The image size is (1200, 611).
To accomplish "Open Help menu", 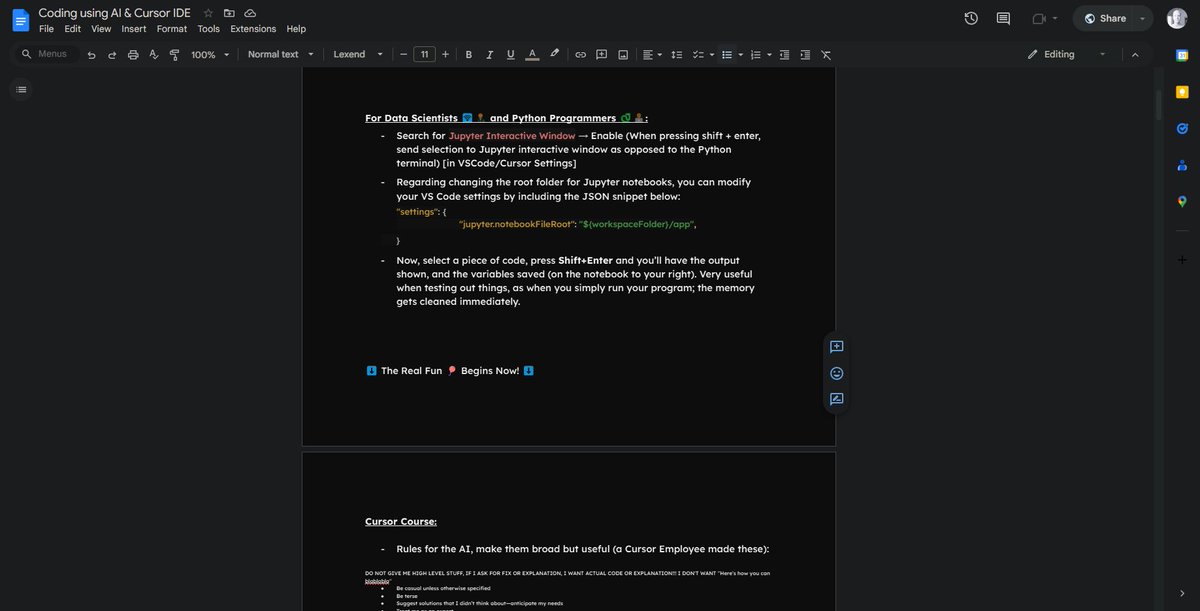I will point(296,29).
